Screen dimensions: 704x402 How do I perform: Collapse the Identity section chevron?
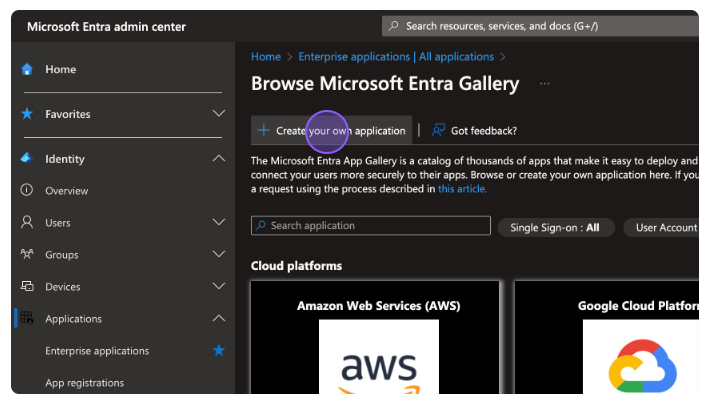219,159
